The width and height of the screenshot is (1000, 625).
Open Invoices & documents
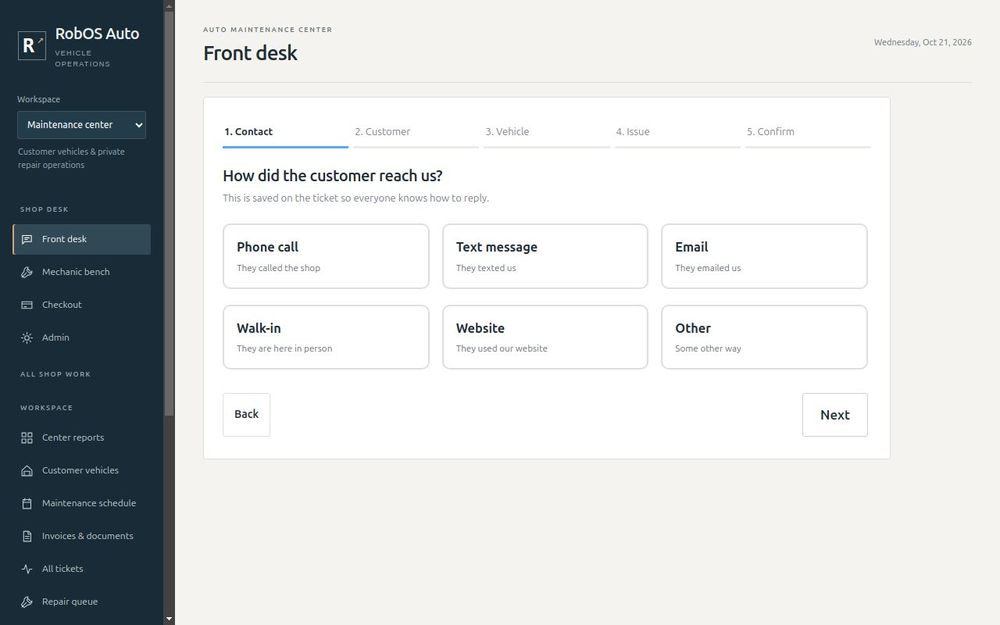click(x=82, y=536)
